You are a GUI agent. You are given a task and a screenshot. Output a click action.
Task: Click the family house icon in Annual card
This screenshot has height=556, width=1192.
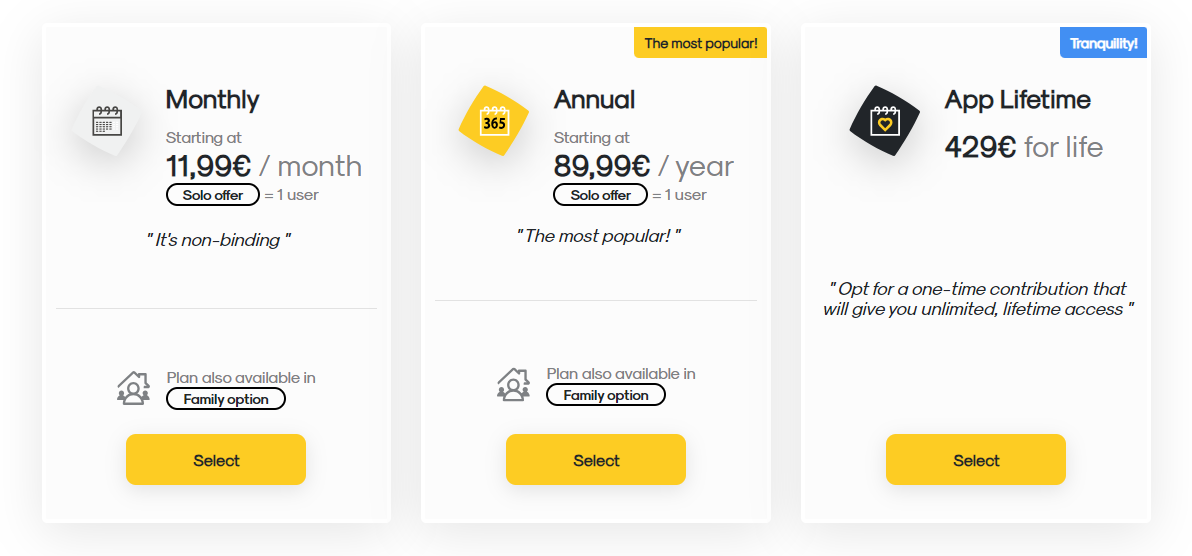[x=513, y=383]
